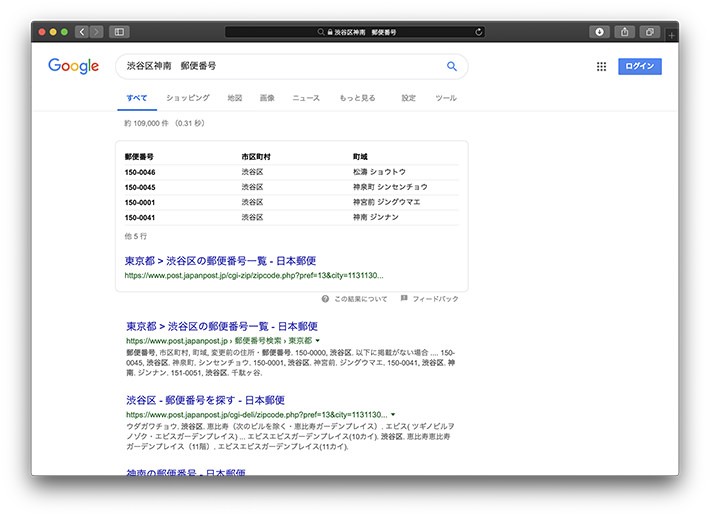Switch to the 地図 tab
710x517 pixels.
click(235, 98)
